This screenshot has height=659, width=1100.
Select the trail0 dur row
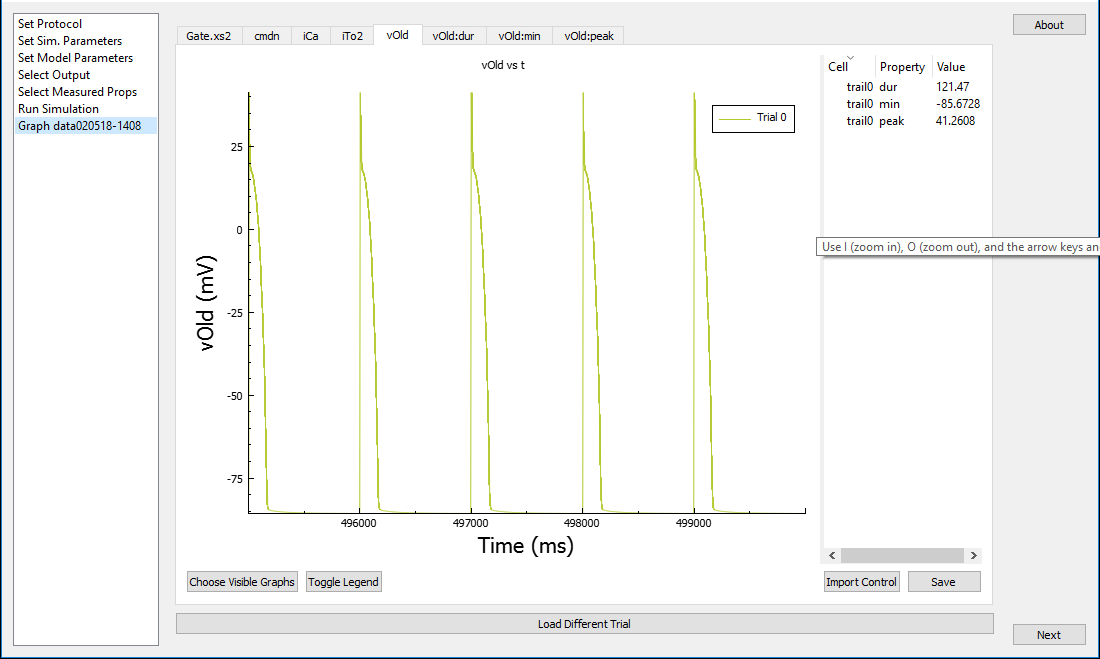click(903, 87)
